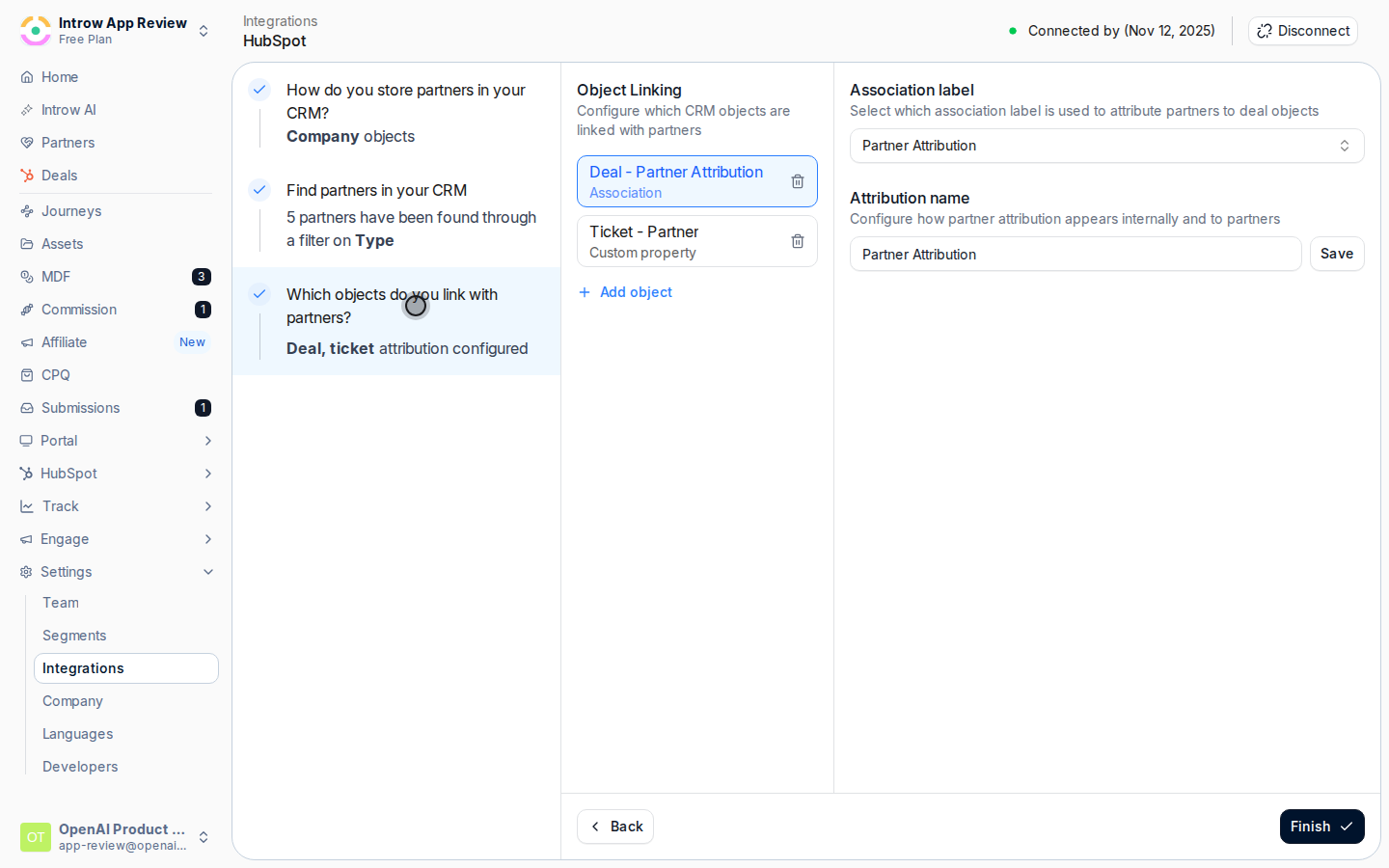Click the Introw logo icon
1389x868 pixels.
tap(36, 31)
